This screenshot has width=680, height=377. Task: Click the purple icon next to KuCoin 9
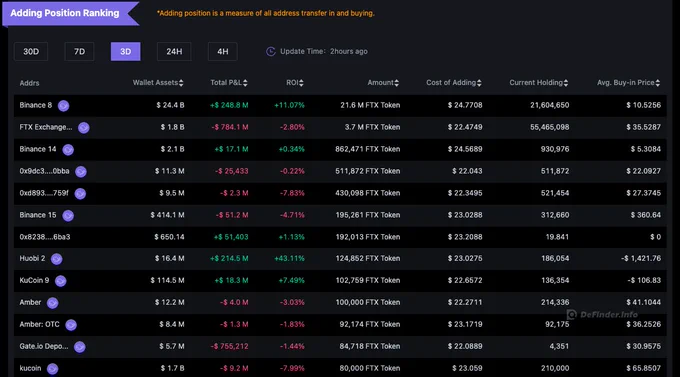[61, 281]
